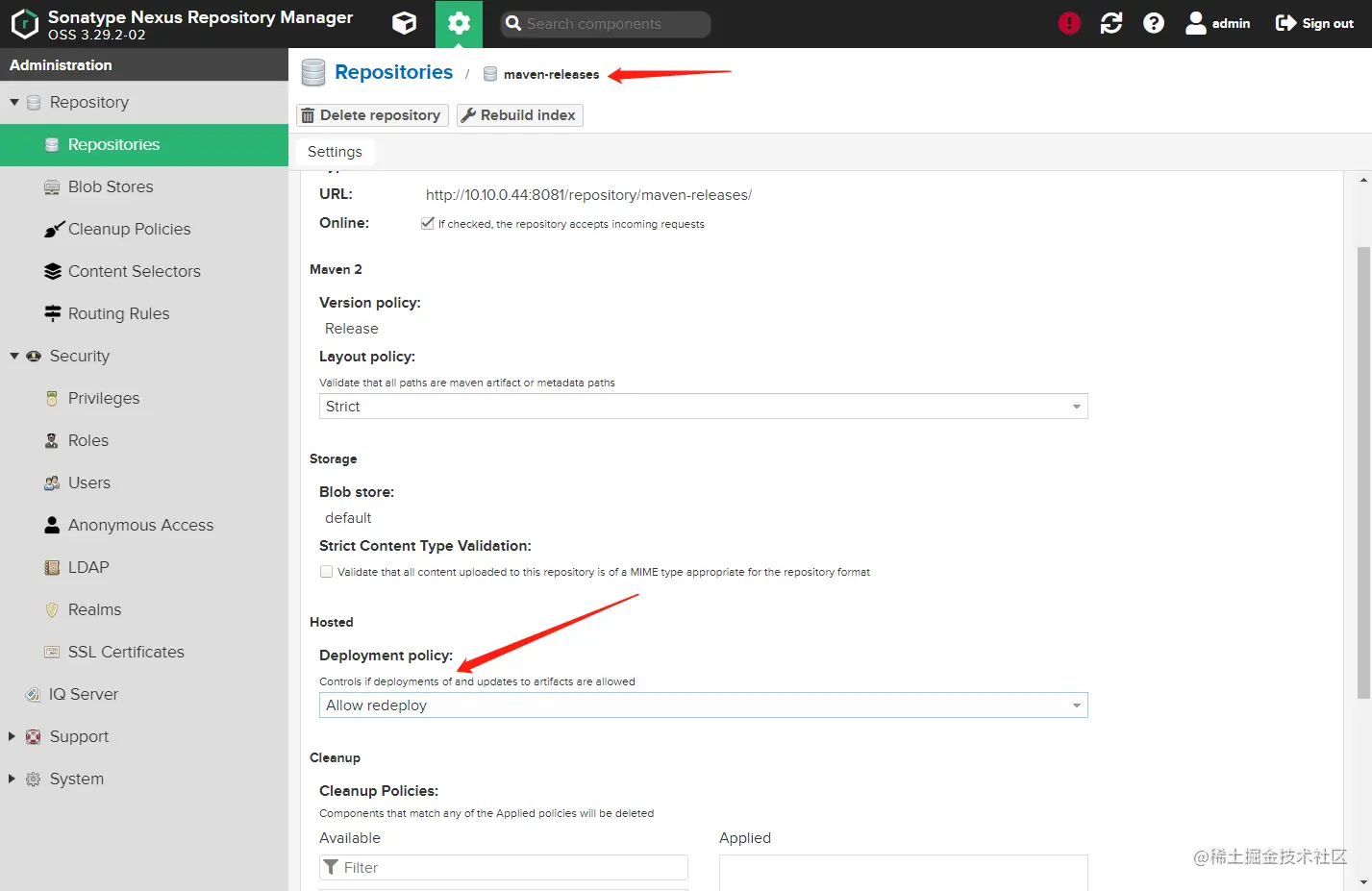Open LDAP in the sidebar

144,567
